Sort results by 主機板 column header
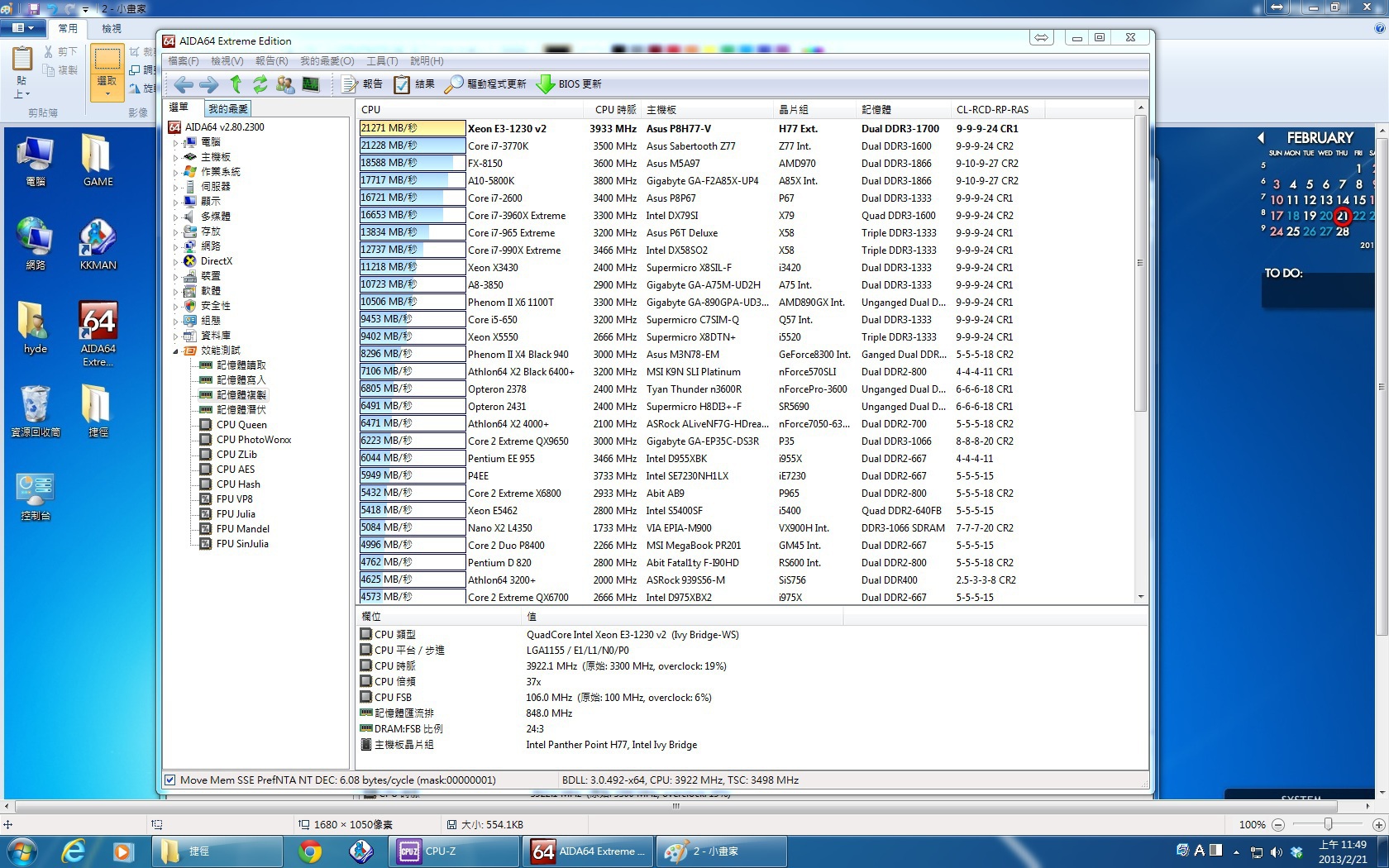 tap(708, 109)
